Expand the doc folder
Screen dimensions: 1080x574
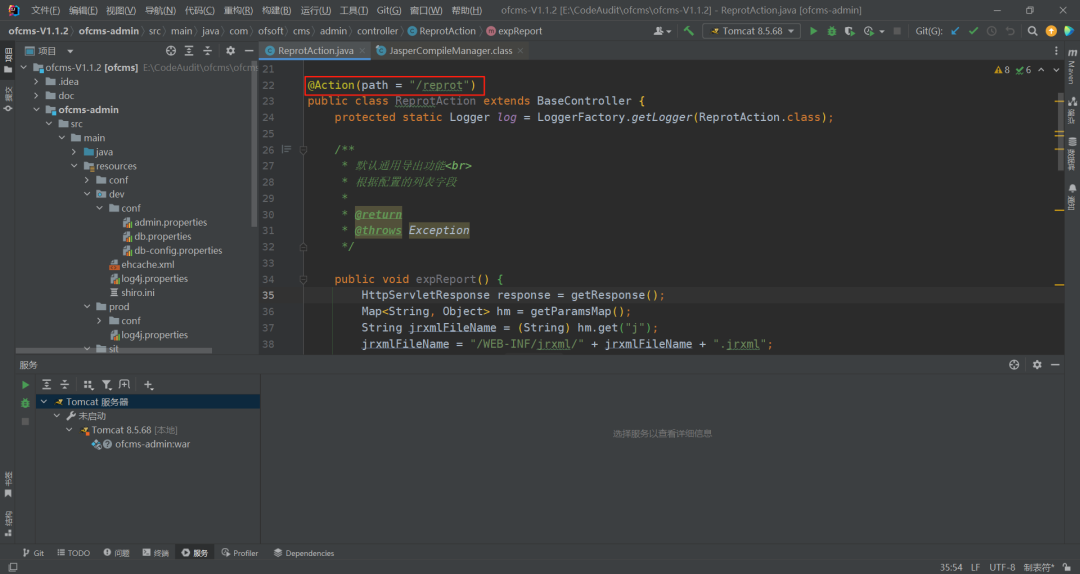click(x=37, y=96)
